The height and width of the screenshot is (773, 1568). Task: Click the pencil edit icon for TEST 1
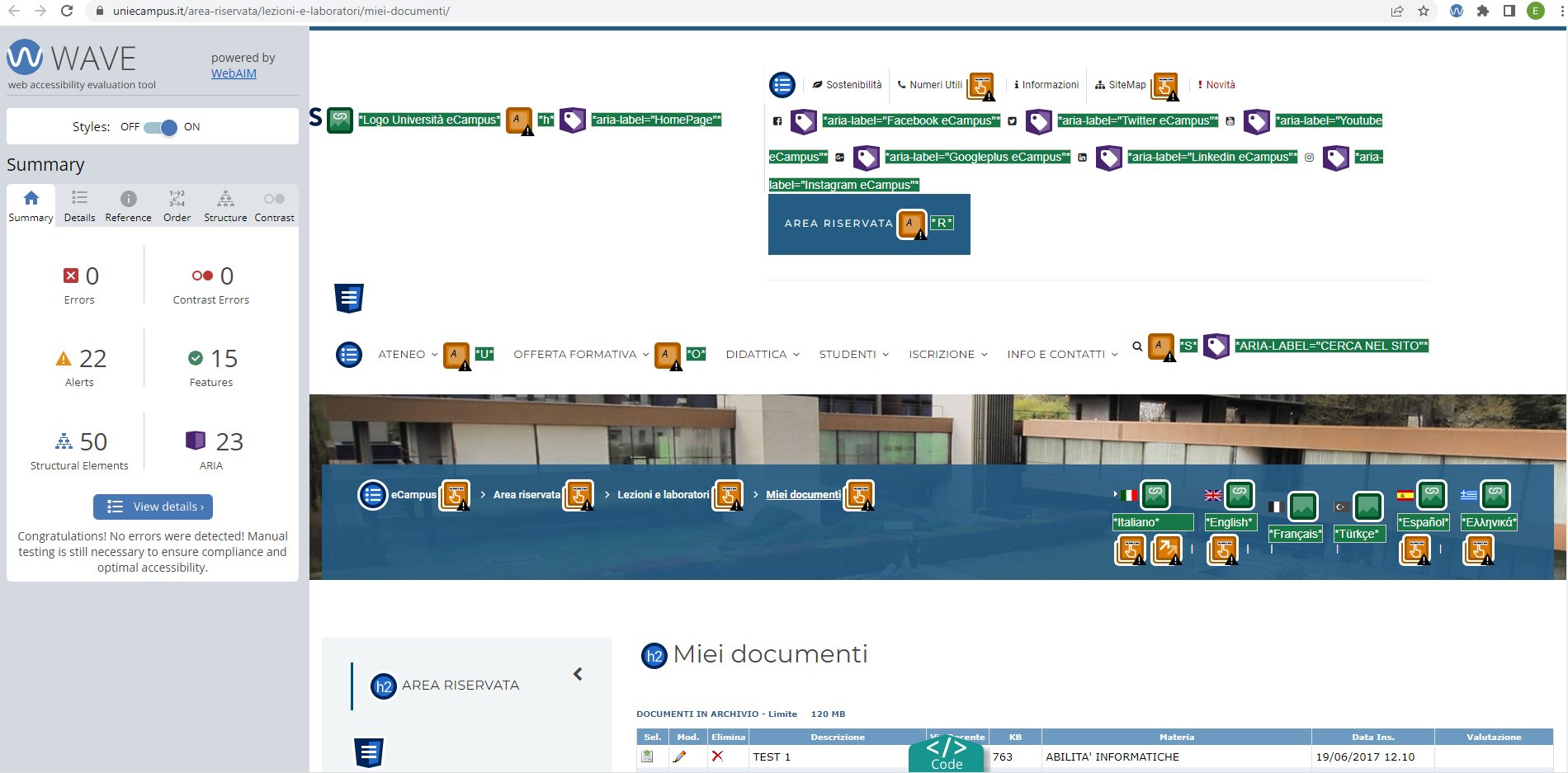(x=679, y=757)
